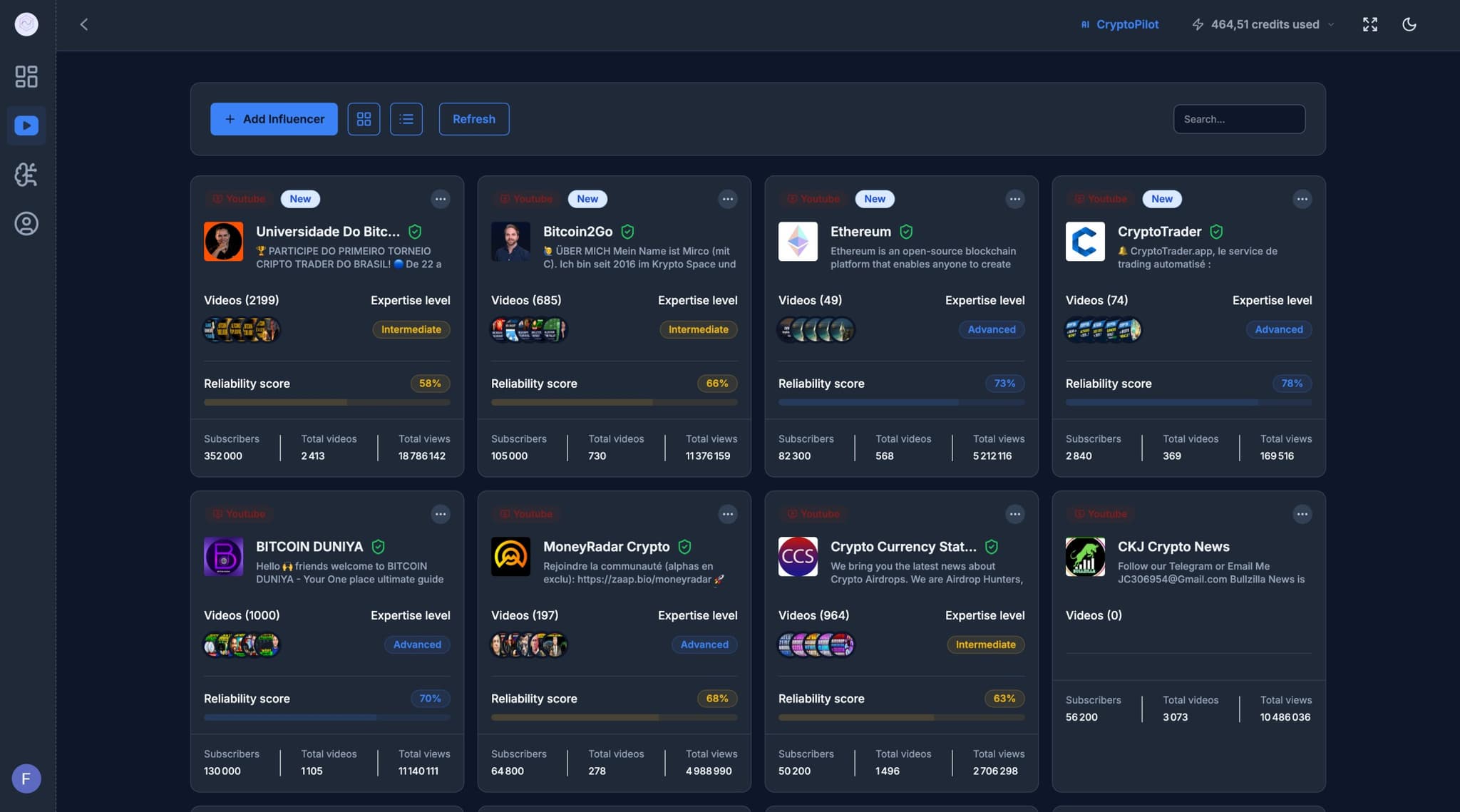Open the dashboard grid icon in sidebar
This screenshot has width=1460, height=812.
(26, 76)
